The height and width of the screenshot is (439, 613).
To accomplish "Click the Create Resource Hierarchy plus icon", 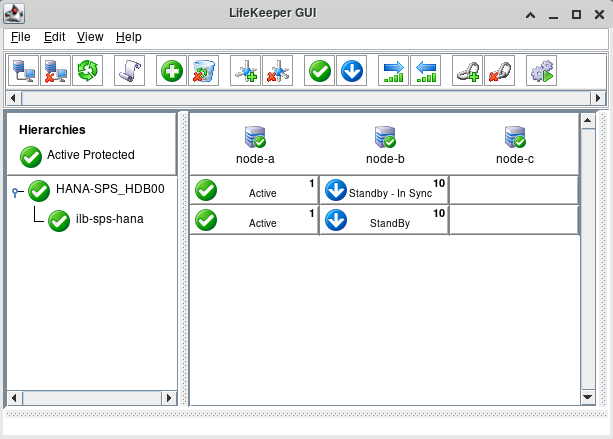I will point(172,71).
